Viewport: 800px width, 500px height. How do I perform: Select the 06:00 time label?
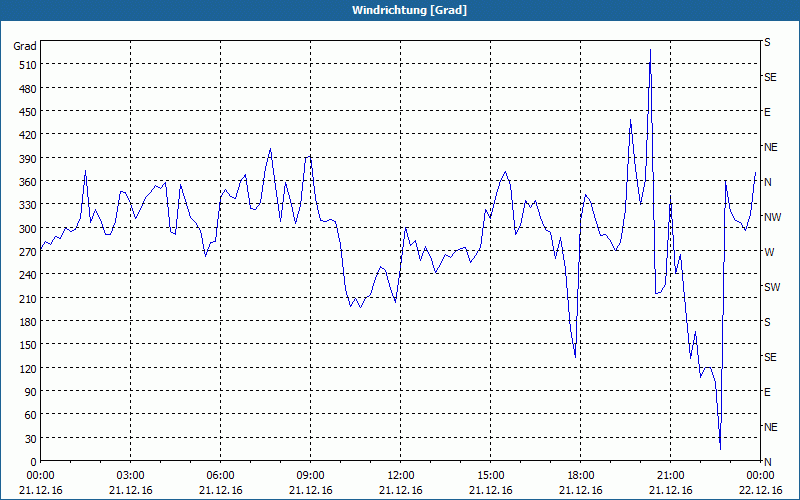point(220,476)
